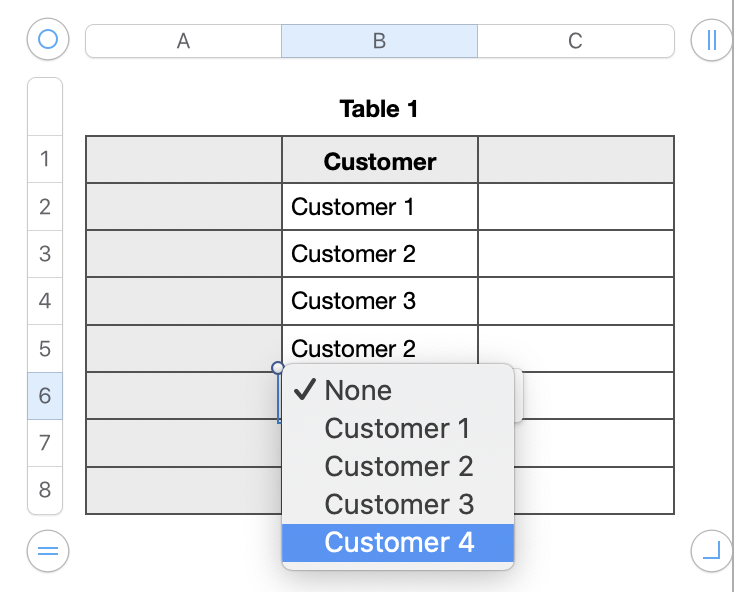Select Customer 1 from pop-up menu
Viewport: 734px width, 592px height.
click(397, 429)
